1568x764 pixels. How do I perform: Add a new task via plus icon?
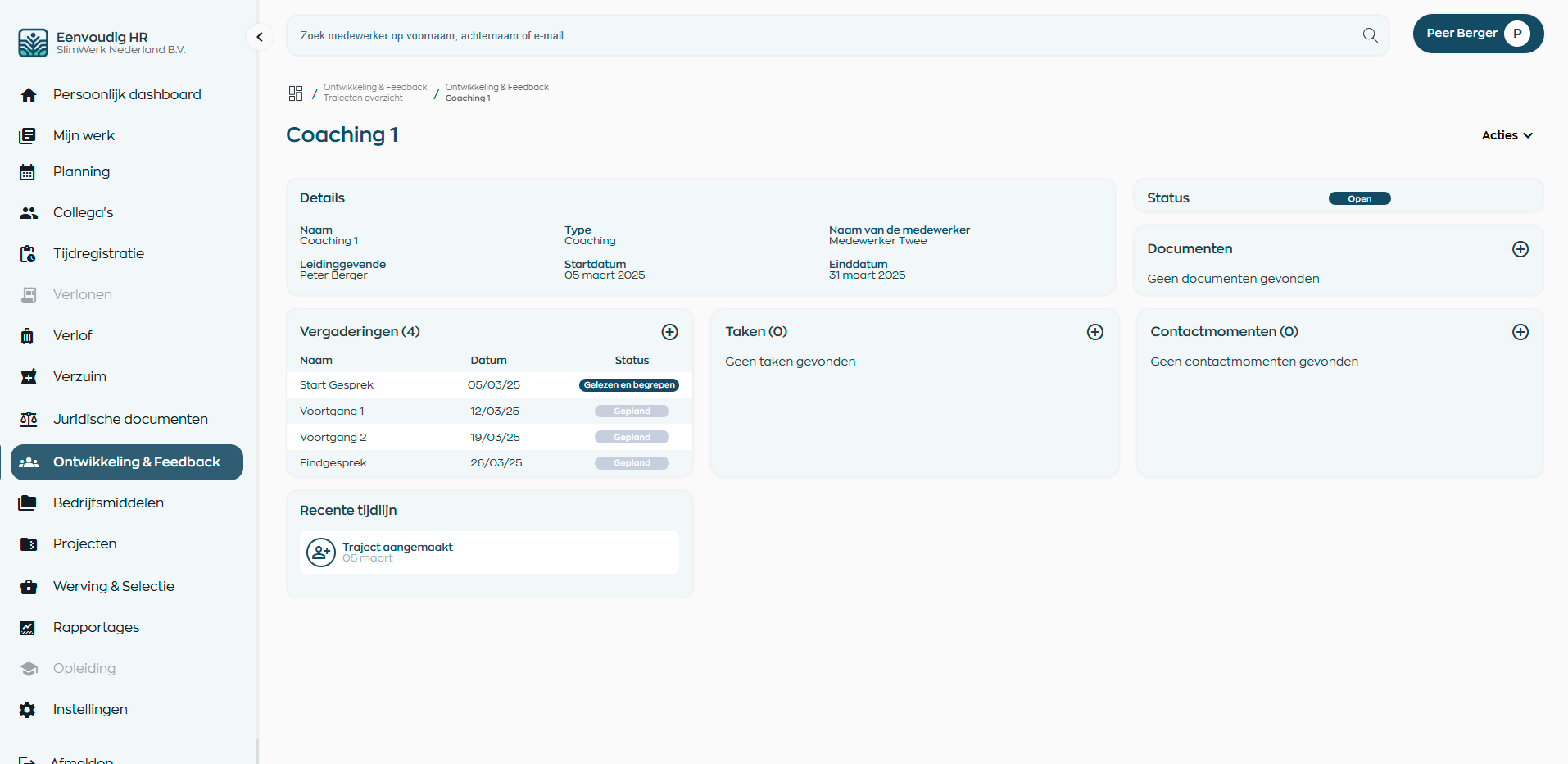point(1094,332)
